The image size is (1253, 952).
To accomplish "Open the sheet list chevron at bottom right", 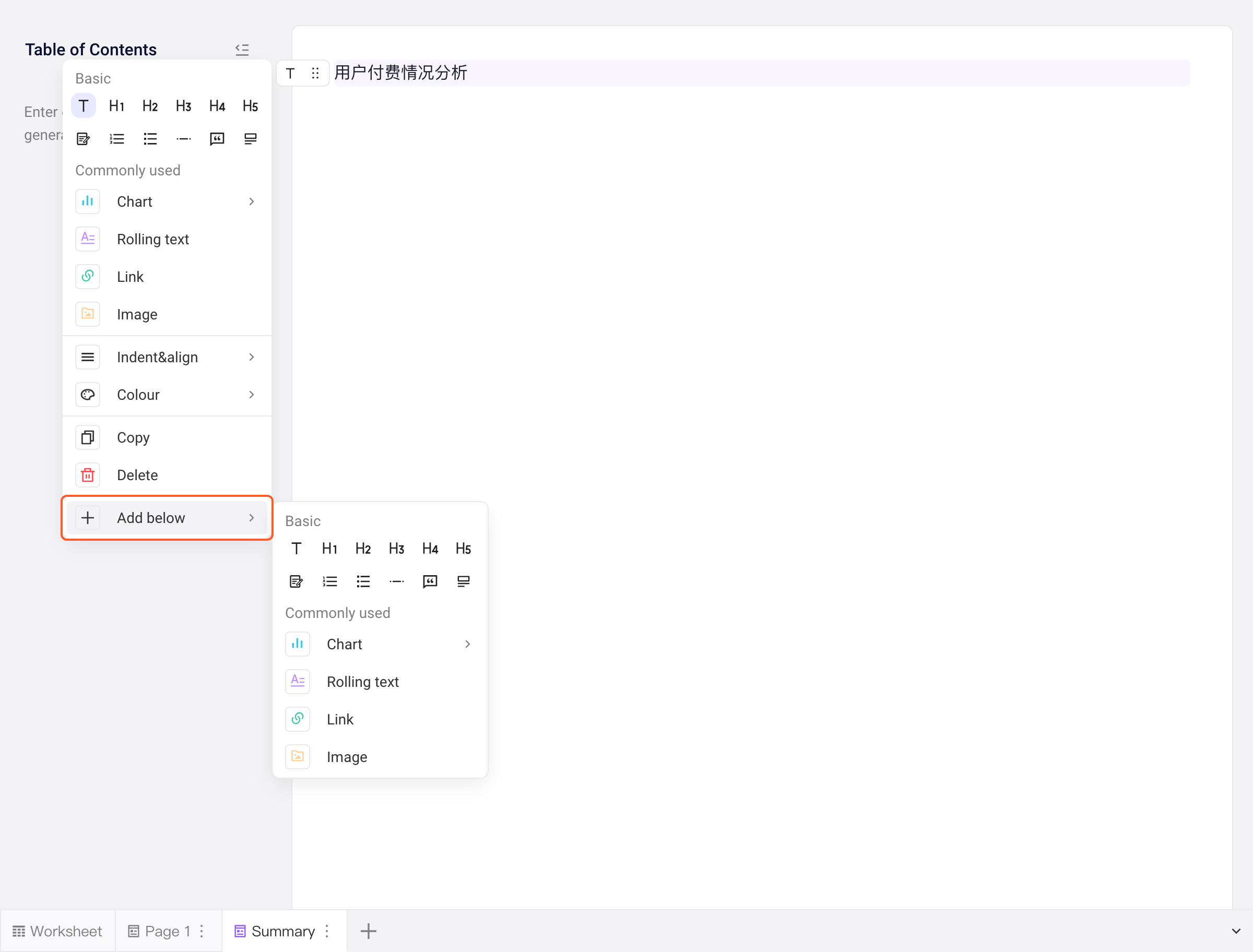I will [x=1236, y=931].
